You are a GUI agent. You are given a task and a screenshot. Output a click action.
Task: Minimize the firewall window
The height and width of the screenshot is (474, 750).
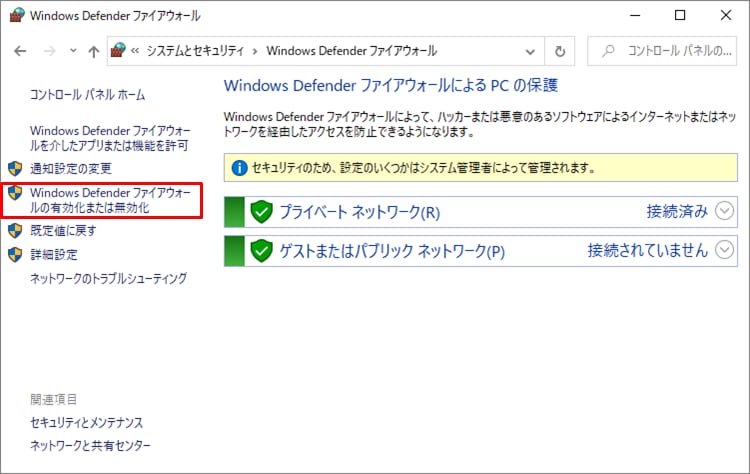pos(635,15)
